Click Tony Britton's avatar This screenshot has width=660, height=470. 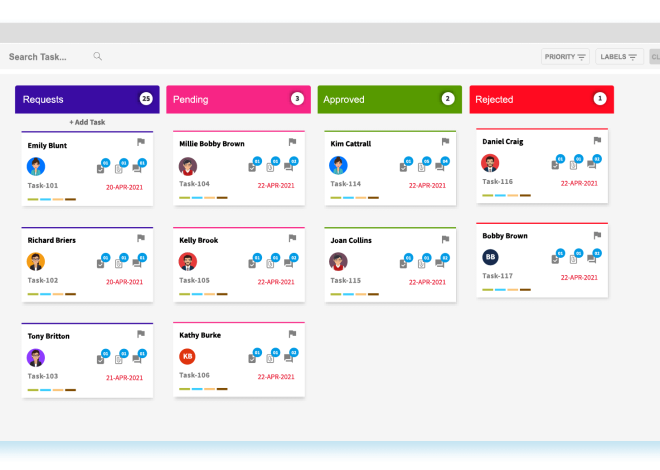point(36,358)
